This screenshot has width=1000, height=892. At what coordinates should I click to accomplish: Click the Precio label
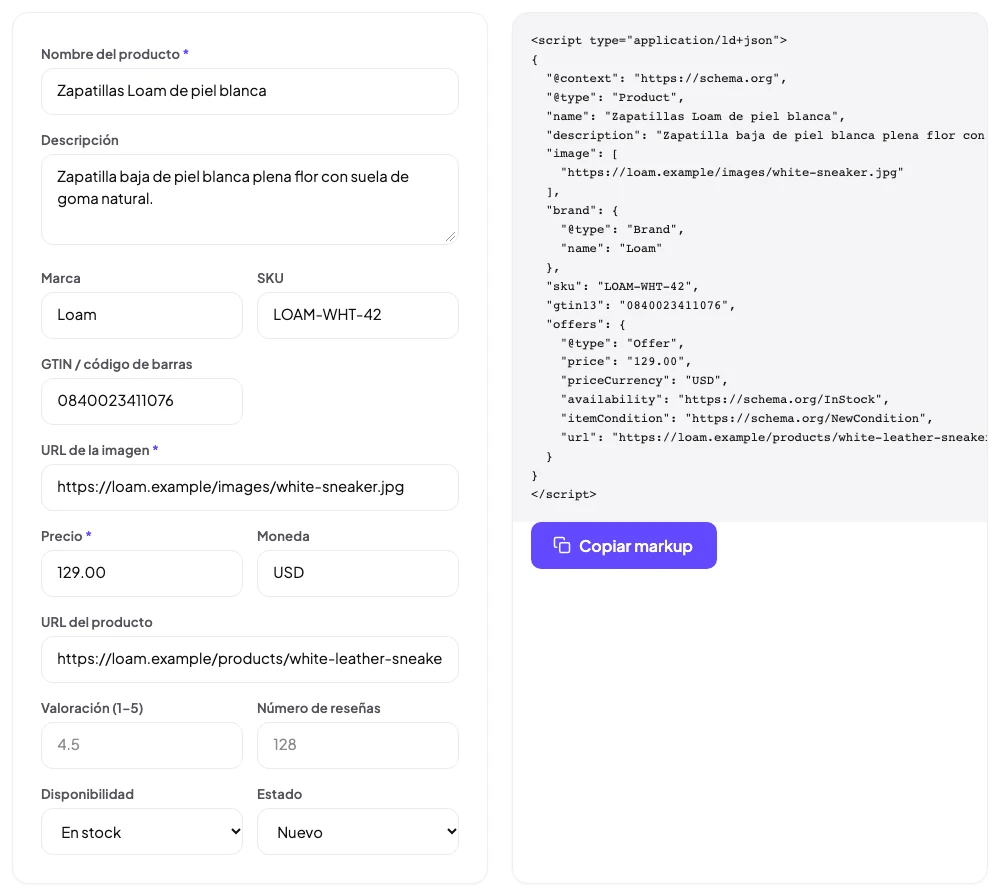(61, 536)
